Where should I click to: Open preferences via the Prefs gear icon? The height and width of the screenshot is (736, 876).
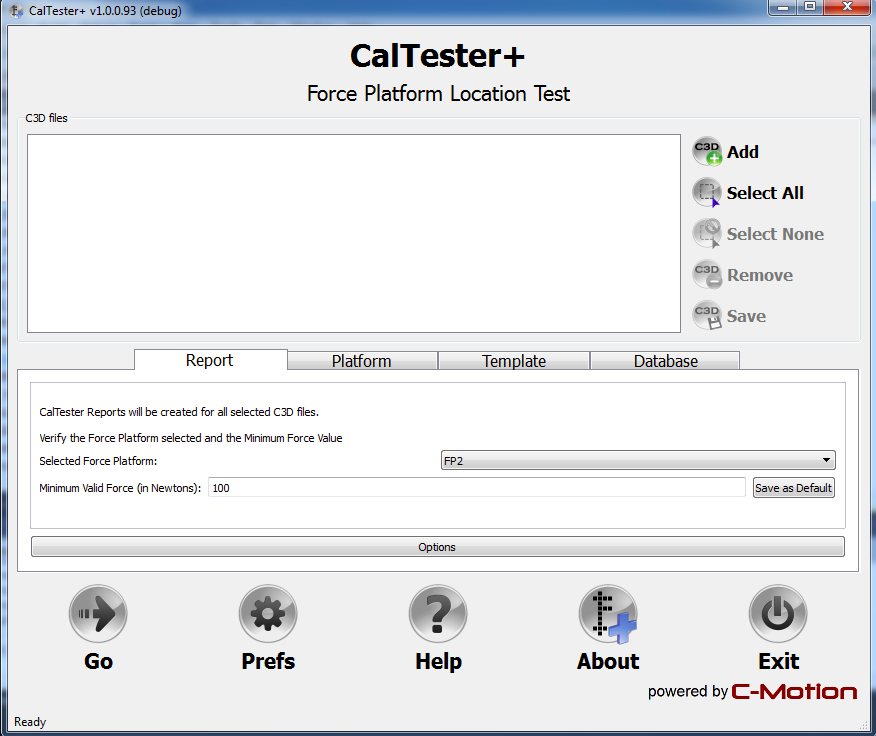(x=268, y=614)
